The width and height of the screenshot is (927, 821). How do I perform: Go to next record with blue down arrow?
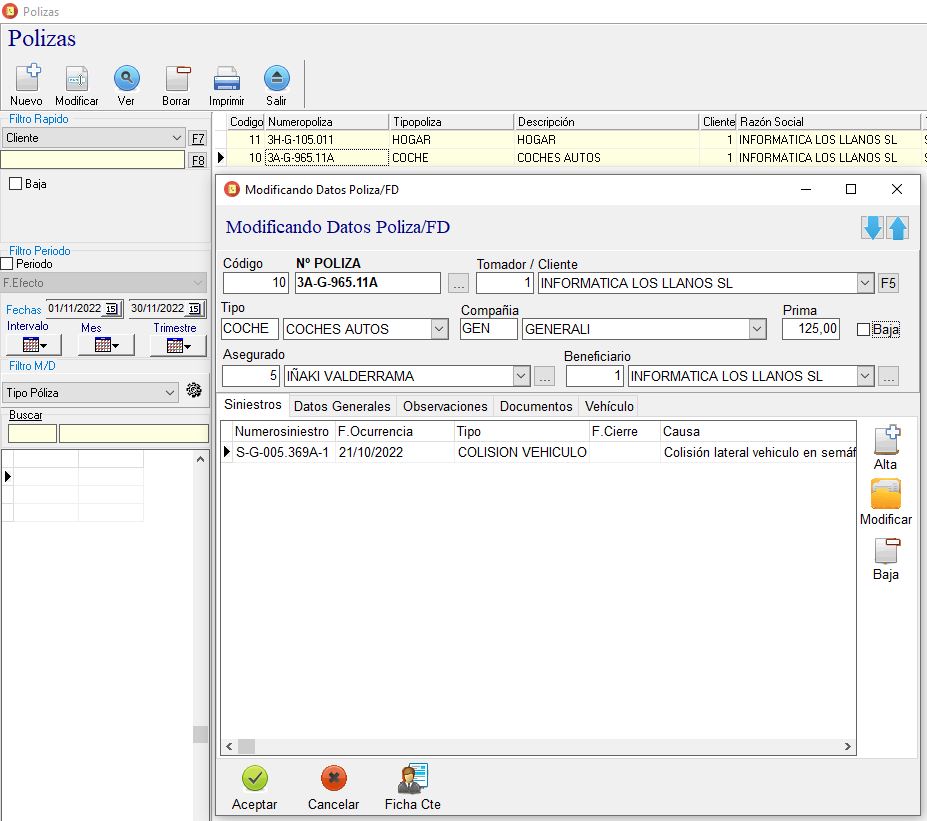tap(872, 228)
